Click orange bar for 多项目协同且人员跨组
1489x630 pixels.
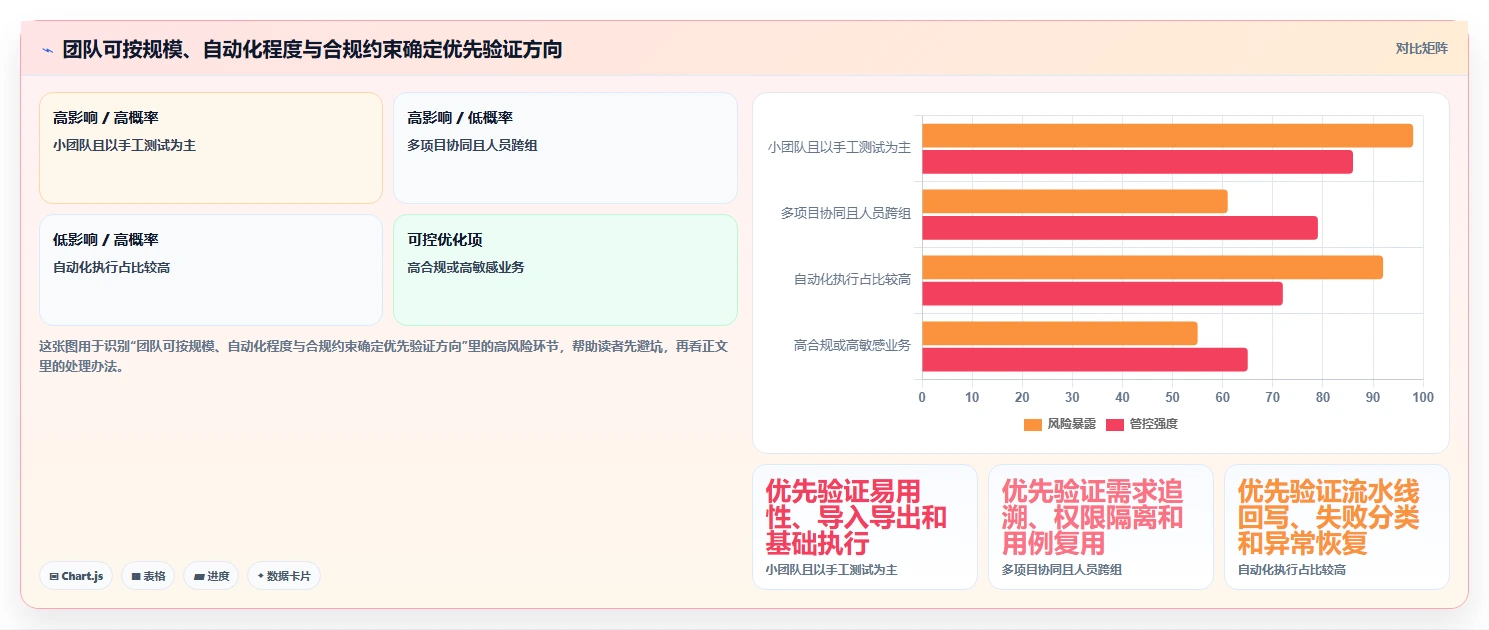(x=1074, y=201)
